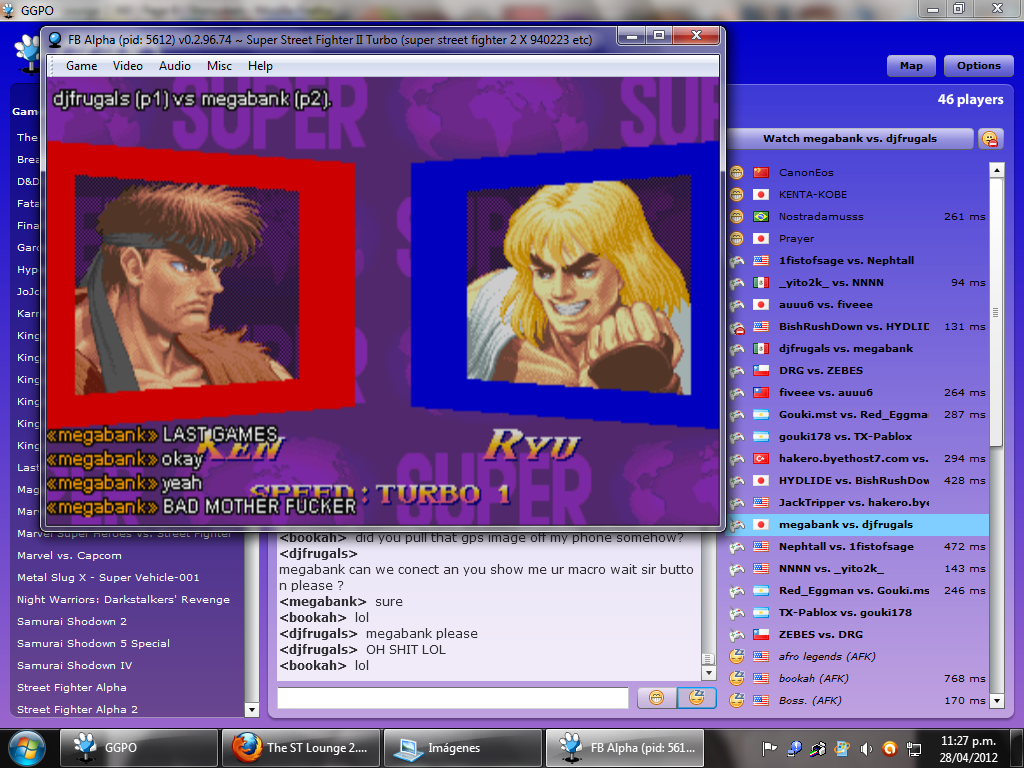
Task: Select match auuu6 vs. fiveee
Action: pyautogui.click(x=858, y=304)
